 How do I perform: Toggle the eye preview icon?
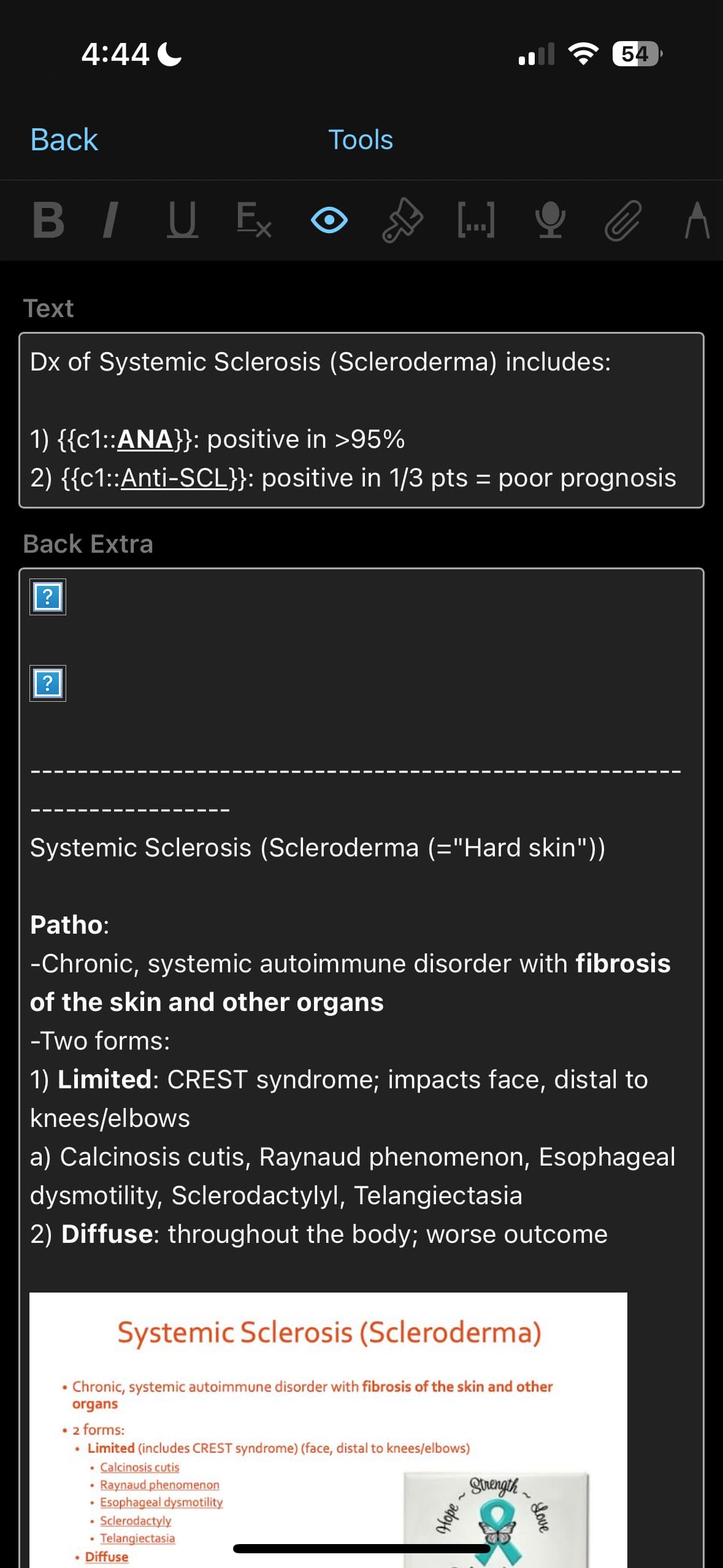(x=329, y=221)
